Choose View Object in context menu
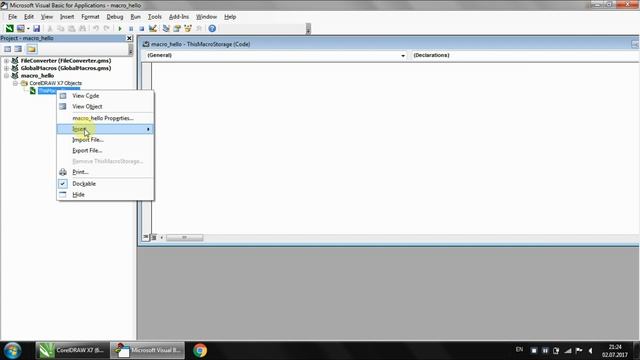This screenshot has height=360, width=640. [105, 107]
